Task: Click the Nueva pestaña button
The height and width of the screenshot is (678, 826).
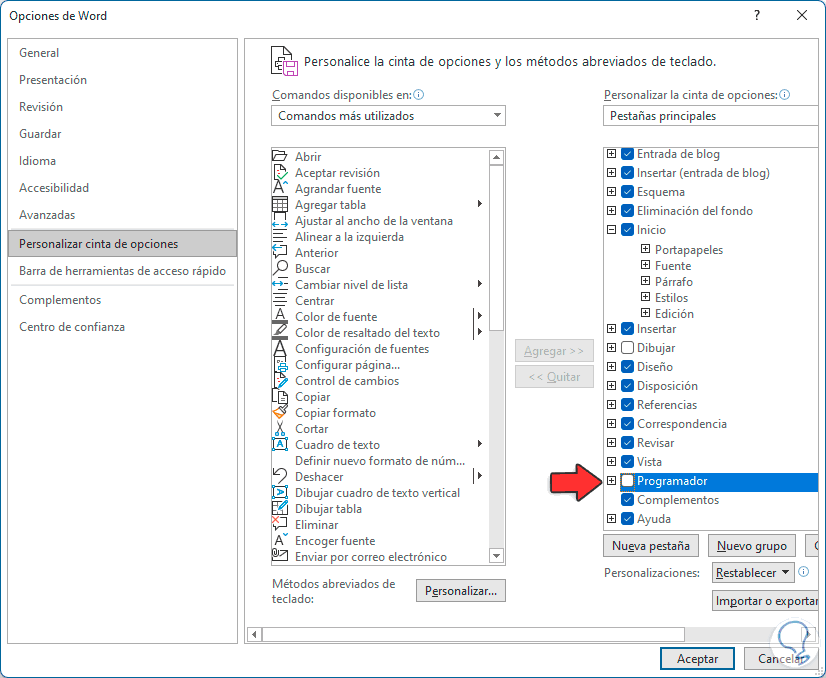Action: 651,546
